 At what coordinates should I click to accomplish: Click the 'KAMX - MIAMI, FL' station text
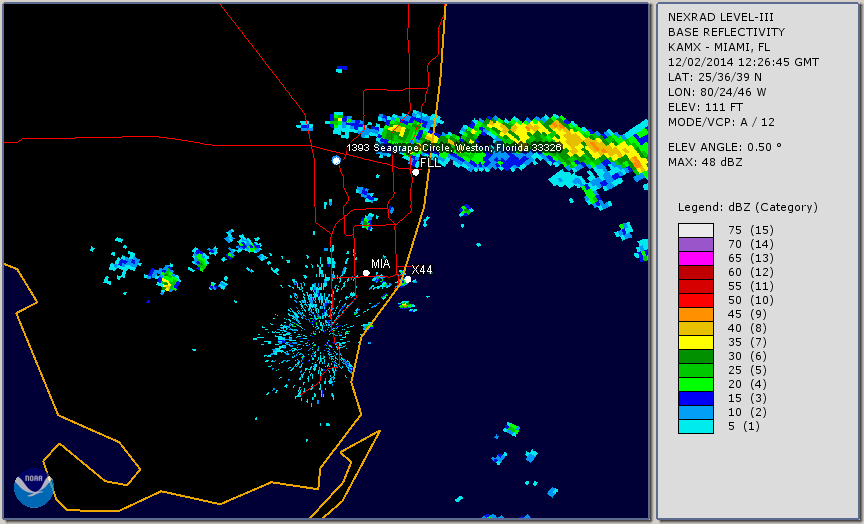[719, 47]
